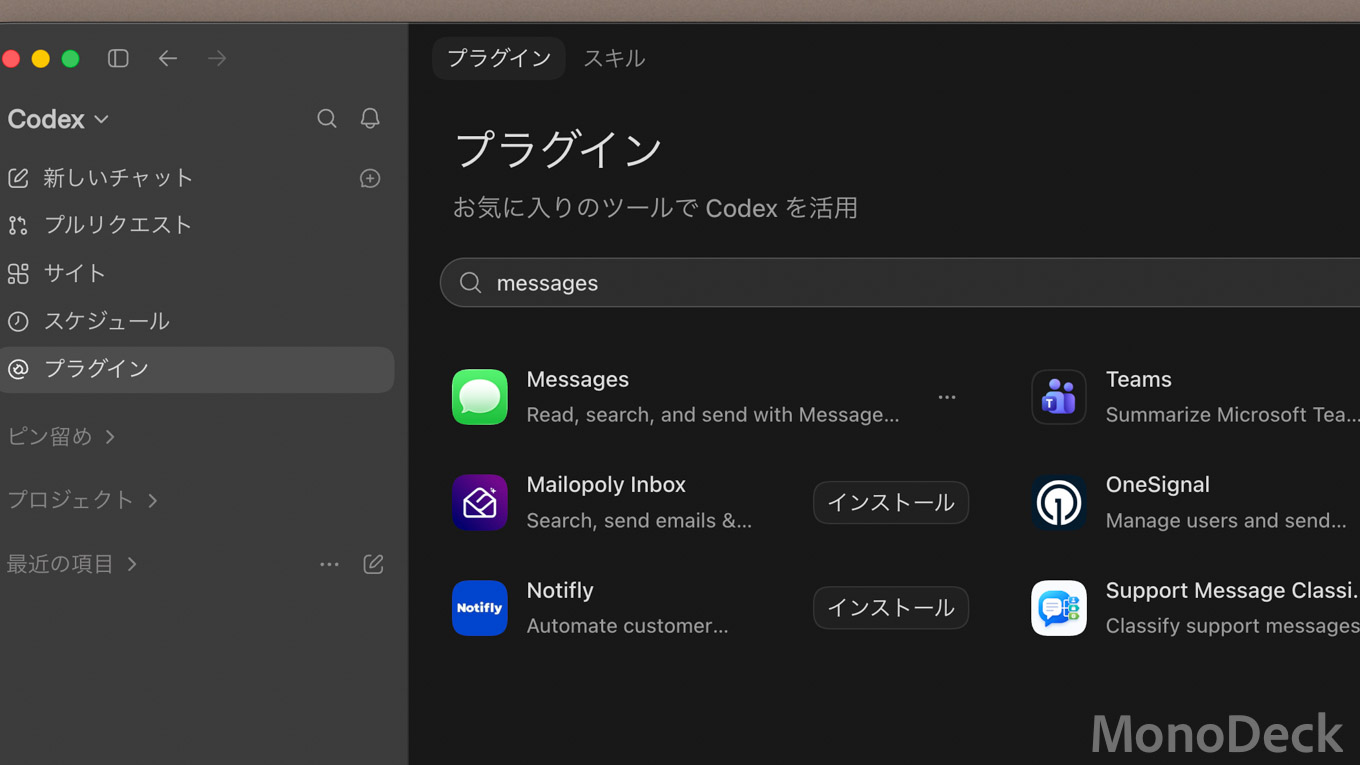Open the Mailopoly Inbox plugin title
1360x765 pixels.
tap(606, 485)
